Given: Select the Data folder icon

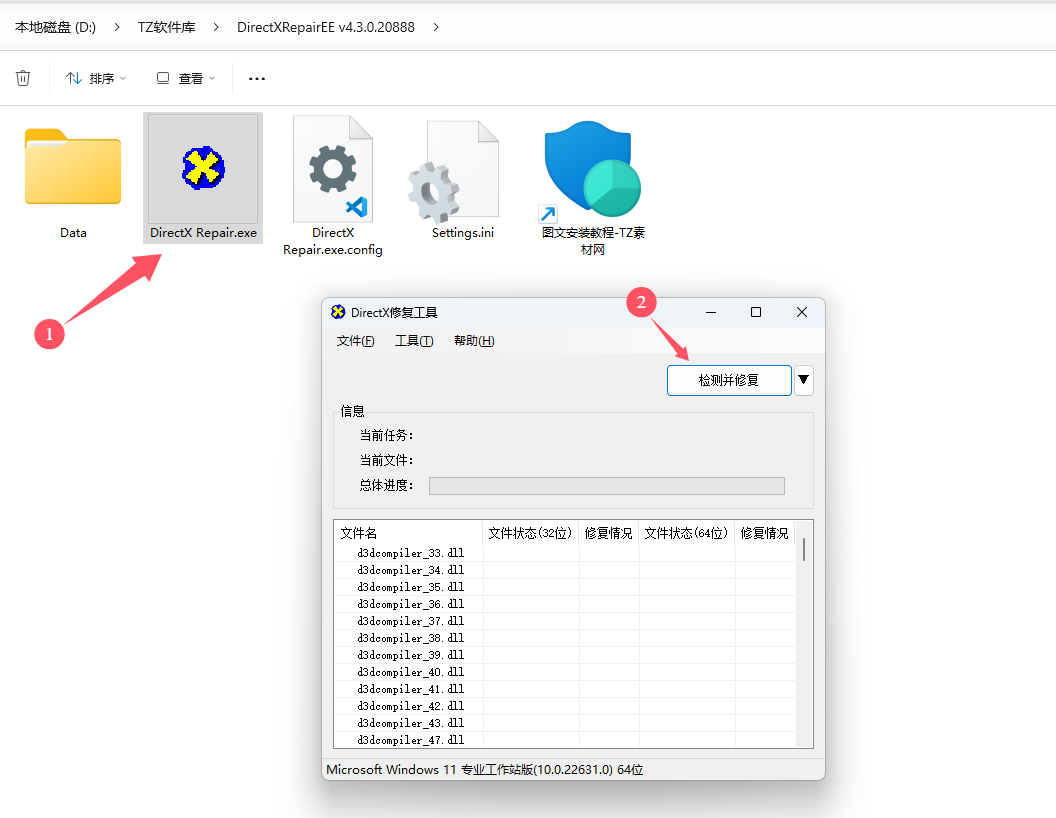Looking at the screenshot, I should pos(73,166).
